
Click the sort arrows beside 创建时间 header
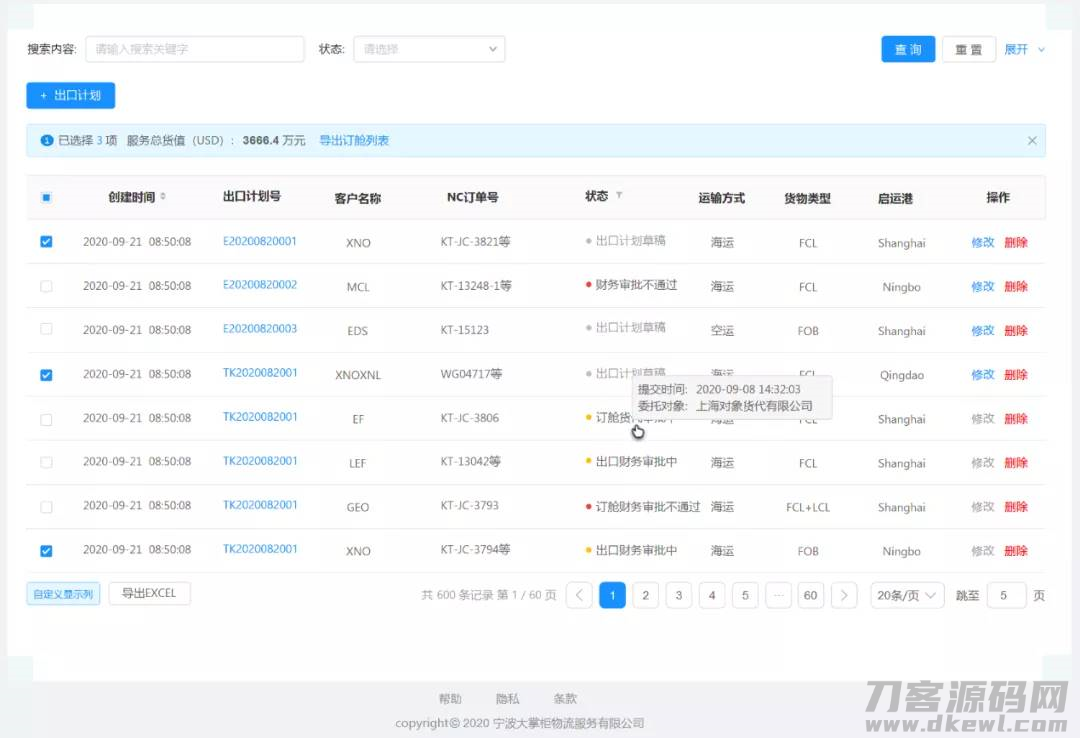(x=163, y=196)
